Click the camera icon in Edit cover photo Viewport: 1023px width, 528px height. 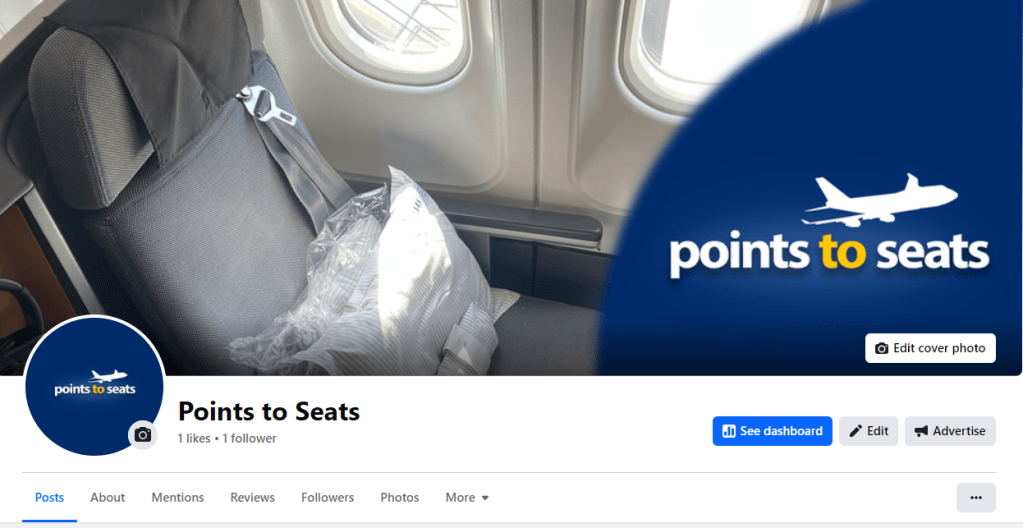click(x=881, y=349)
